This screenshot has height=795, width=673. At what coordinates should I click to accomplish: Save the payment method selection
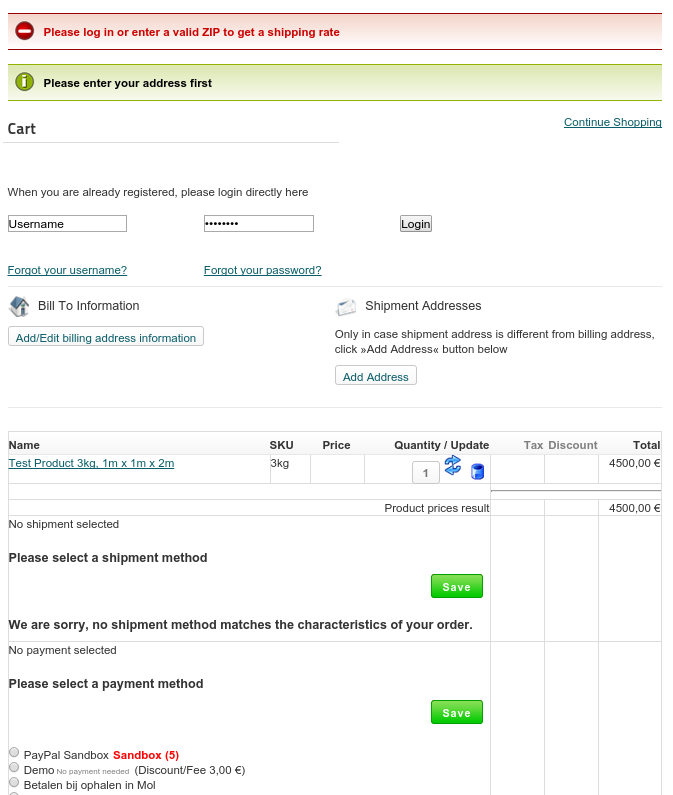click(x=456, y=713)
